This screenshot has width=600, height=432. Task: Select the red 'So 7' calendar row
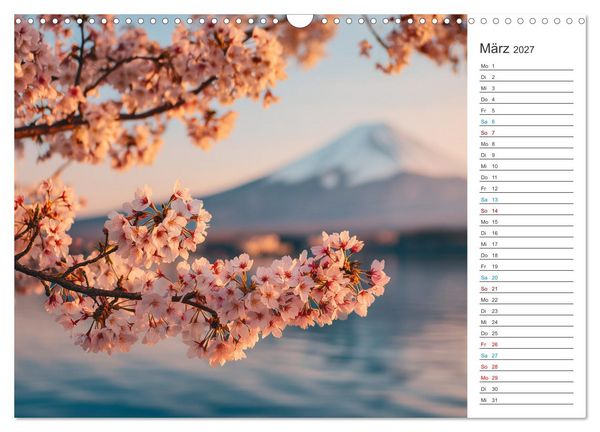[527, 132]
